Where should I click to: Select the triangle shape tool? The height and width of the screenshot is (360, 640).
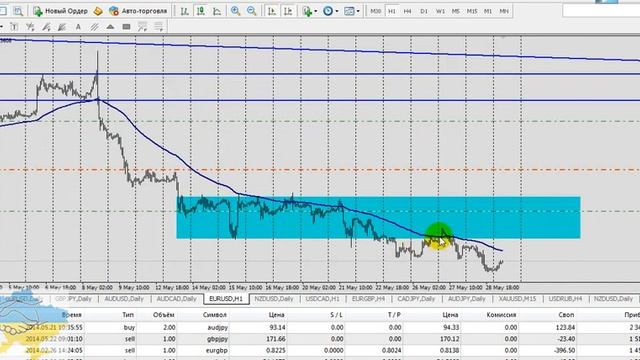pyautogui.click(x=110, y=27)
